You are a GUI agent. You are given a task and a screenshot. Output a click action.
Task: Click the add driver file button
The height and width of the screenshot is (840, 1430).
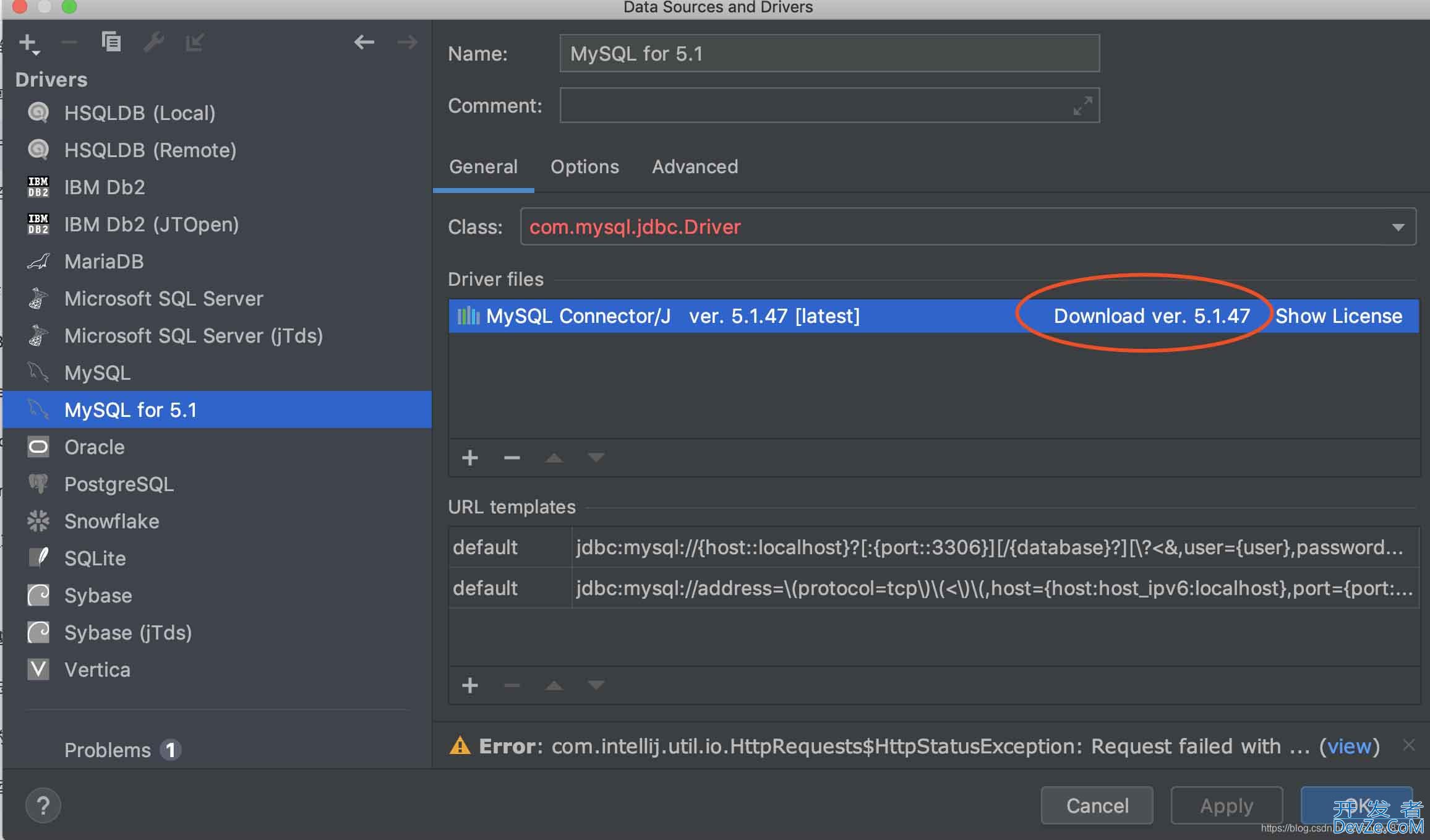(470, 458)
